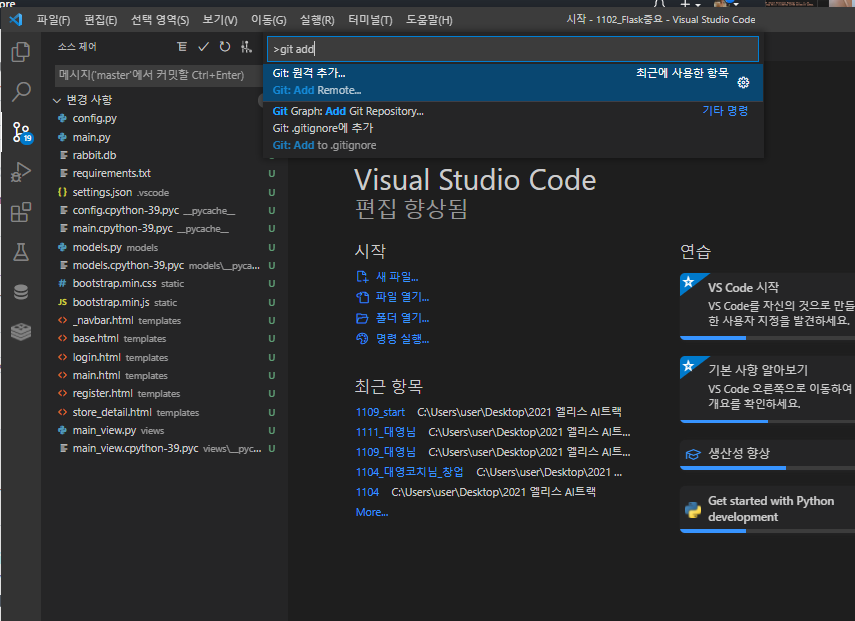Commit changes with the checkmark icon
The image size is (855, 621).
(203, 47)
